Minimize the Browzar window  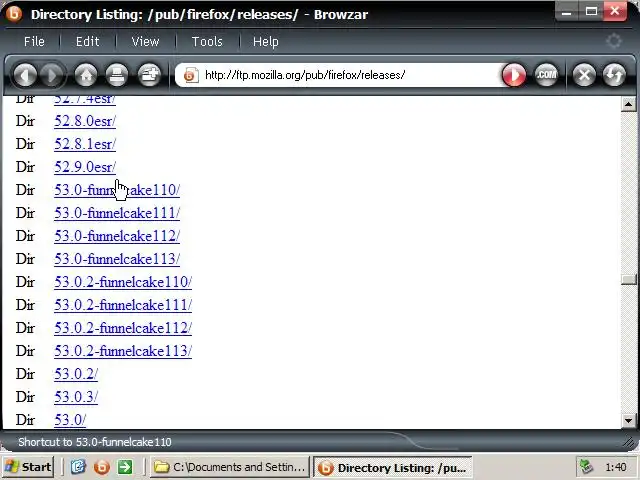567,11
